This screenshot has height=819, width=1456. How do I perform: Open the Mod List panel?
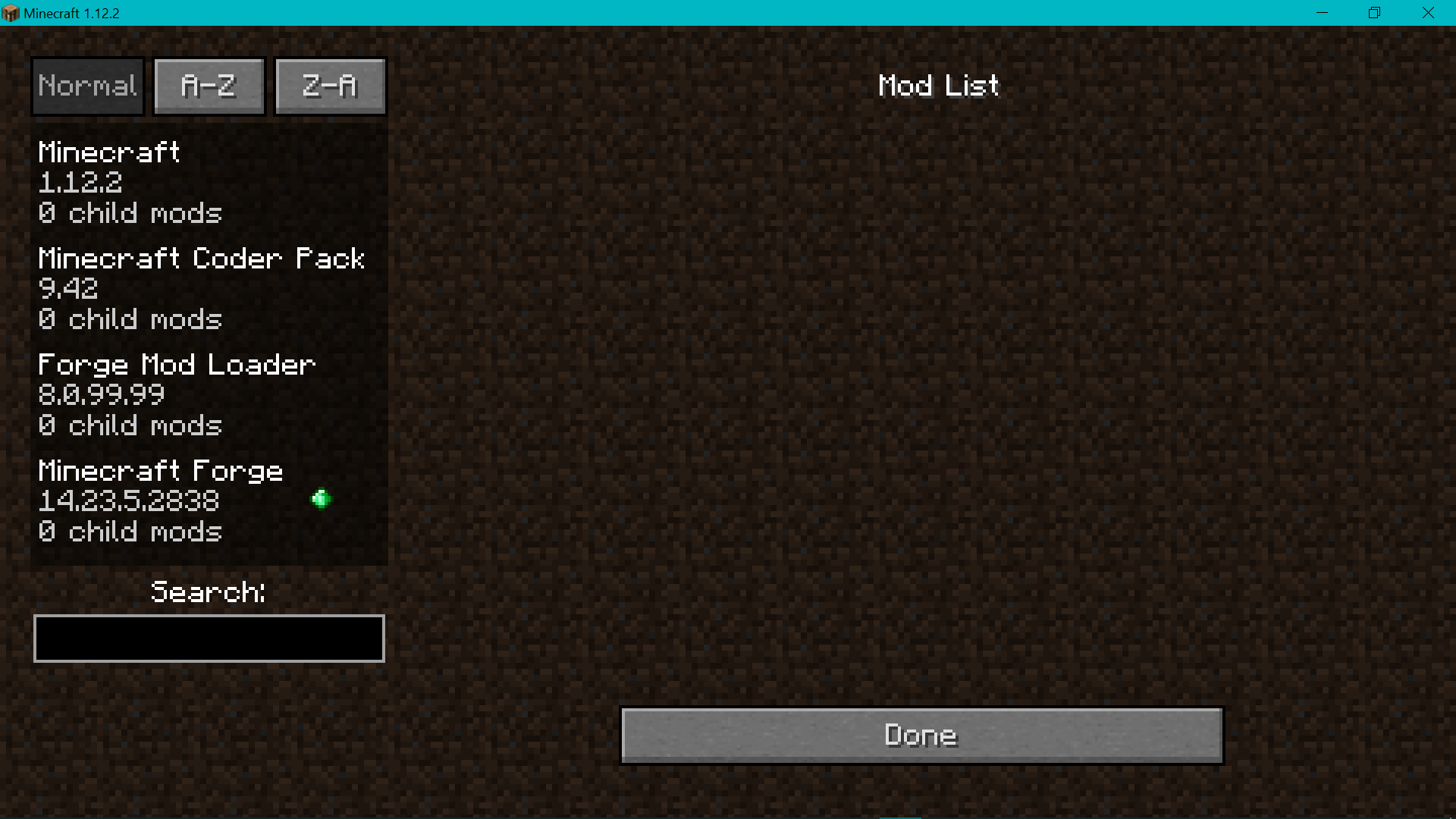pyautogui.click(x=938, y=85)
